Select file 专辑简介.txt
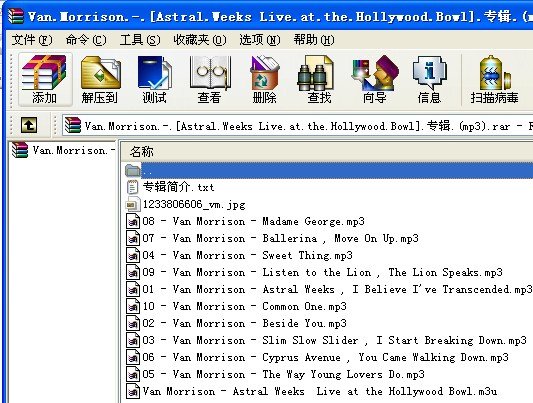The width and height of the screenshot is (533, 403). pyautogui.click(x=178, y=187)
